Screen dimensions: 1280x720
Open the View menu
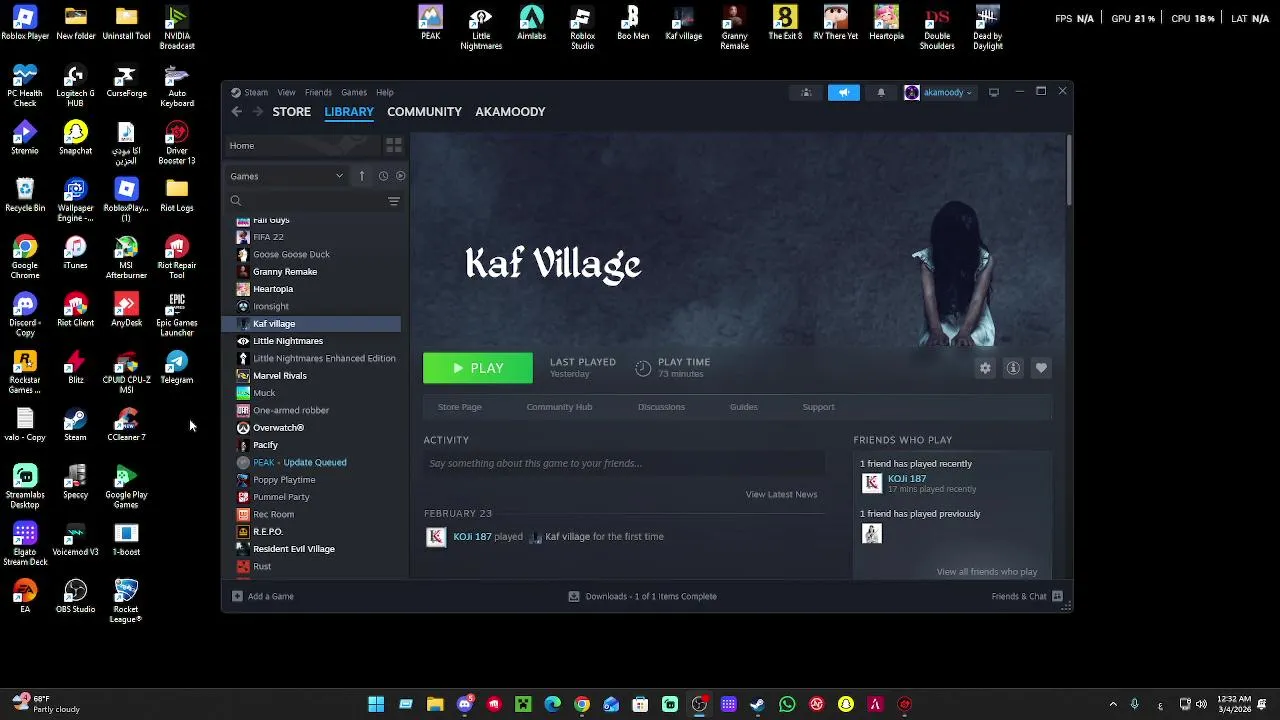click(x=286, y=92)
